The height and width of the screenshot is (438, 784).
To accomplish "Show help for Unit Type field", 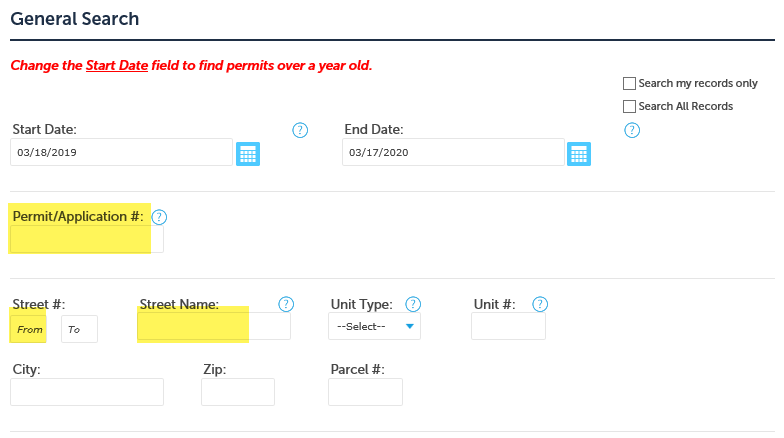I will 413,304.
